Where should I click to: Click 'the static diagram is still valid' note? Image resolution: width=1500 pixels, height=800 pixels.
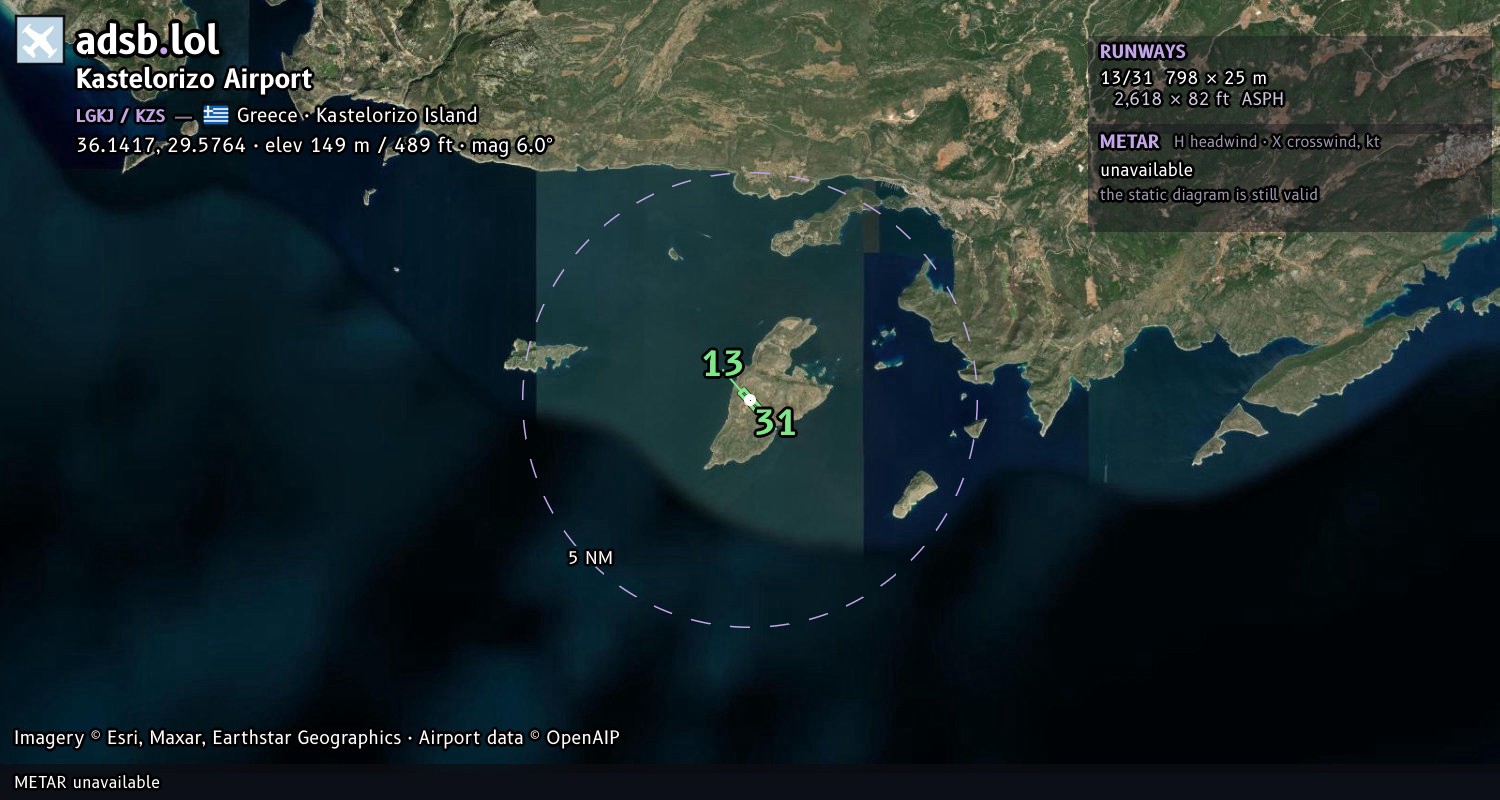[x=1209, y=195]
